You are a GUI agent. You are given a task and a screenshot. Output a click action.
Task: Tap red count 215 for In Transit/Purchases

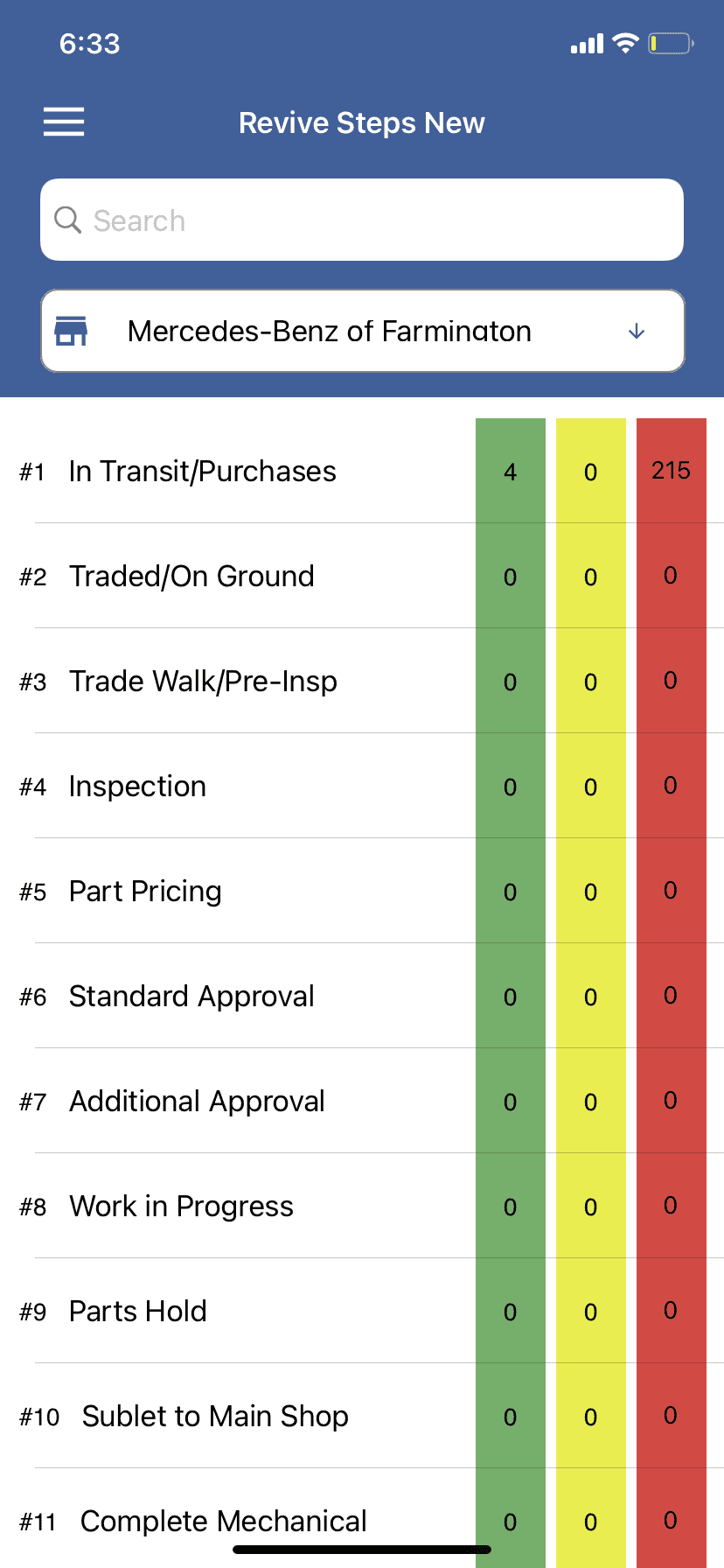pyautogui.click(x=671, y=471)
